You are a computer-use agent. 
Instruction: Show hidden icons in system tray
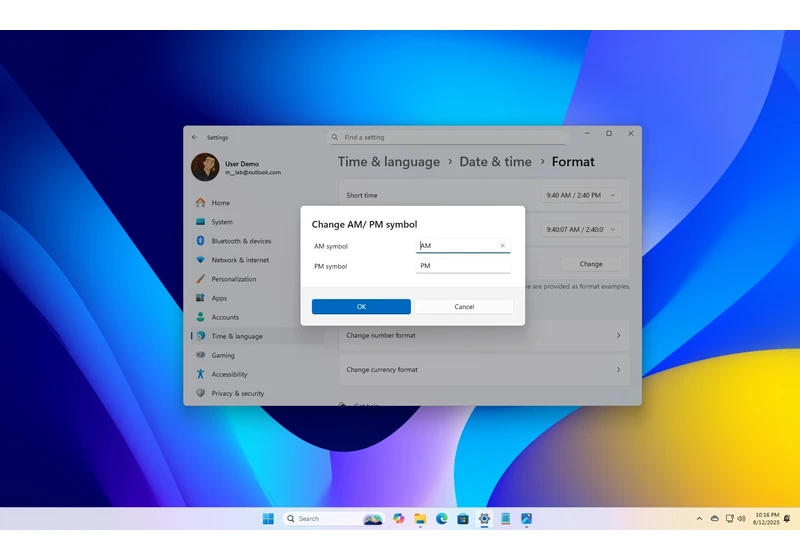(x=699, y=519)
